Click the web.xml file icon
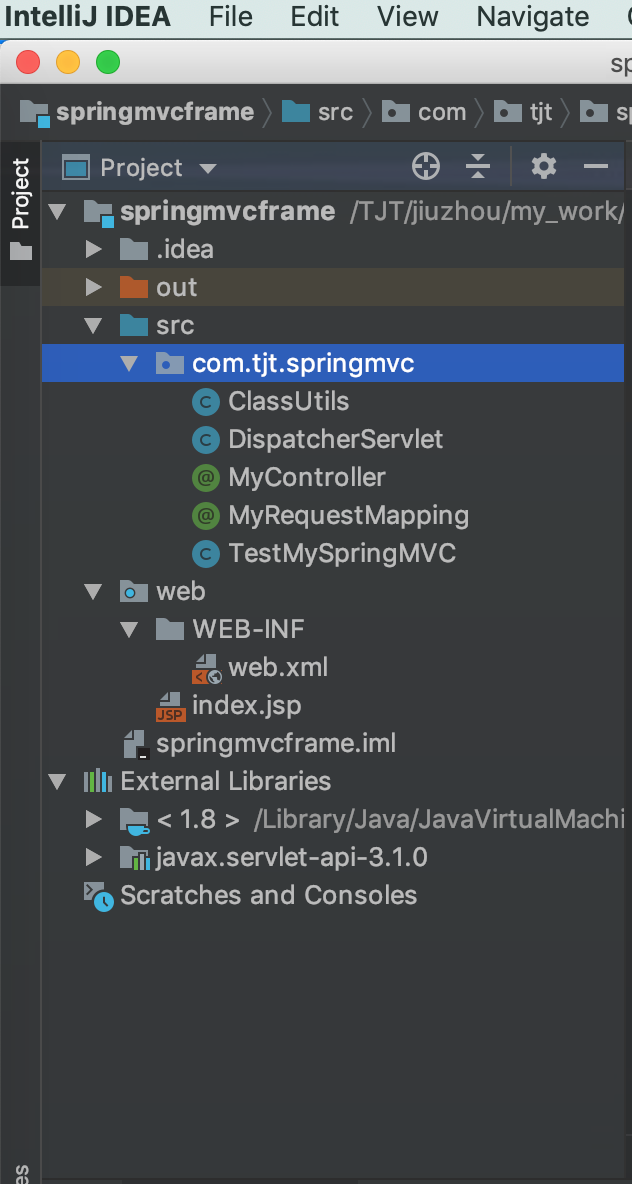This screenshot has height=1184, width=632. [x=206, y=668]
